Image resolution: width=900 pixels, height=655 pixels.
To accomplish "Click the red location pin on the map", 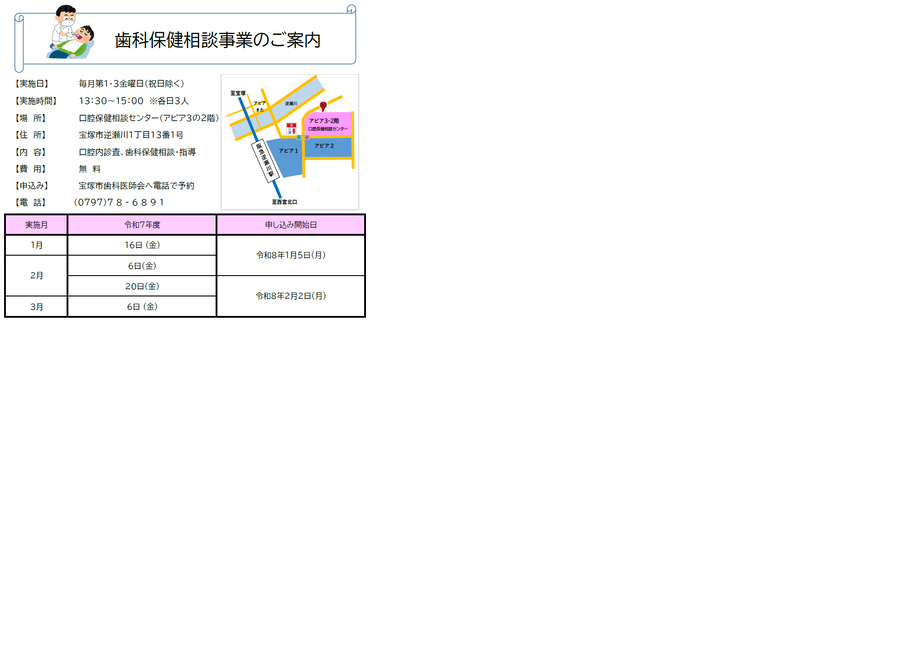I will [323, 107].
